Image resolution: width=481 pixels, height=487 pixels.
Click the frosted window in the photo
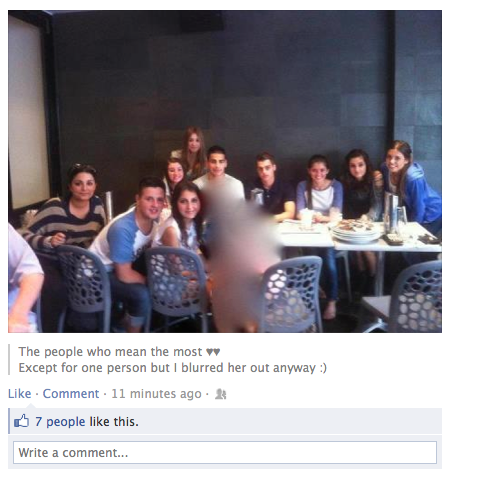(29, 113)
